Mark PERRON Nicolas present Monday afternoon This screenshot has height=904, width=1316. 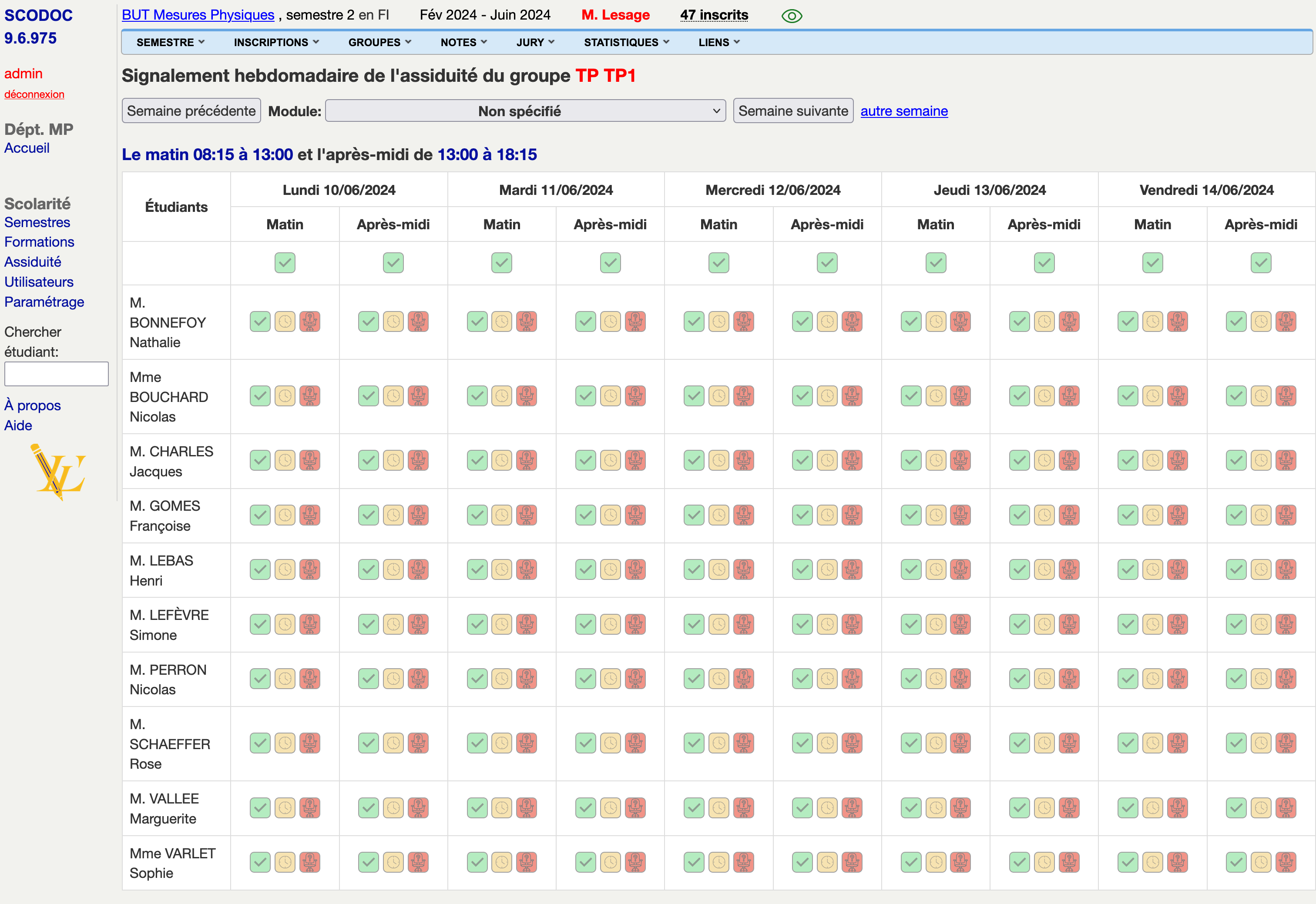pyautogui.click(x=368, y=679)
